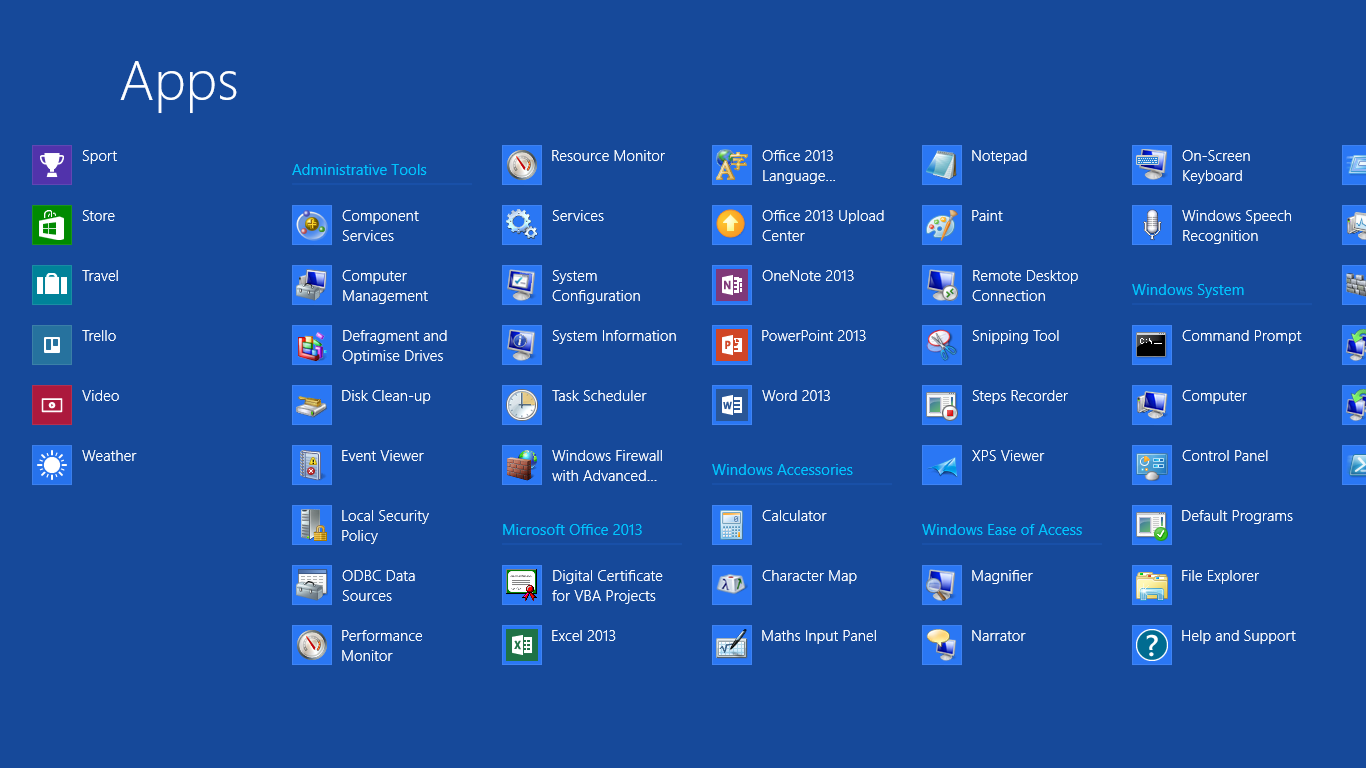Click the "Character Map" label
The width and height of the screenshot is (1366, 768).
point(809,577)
